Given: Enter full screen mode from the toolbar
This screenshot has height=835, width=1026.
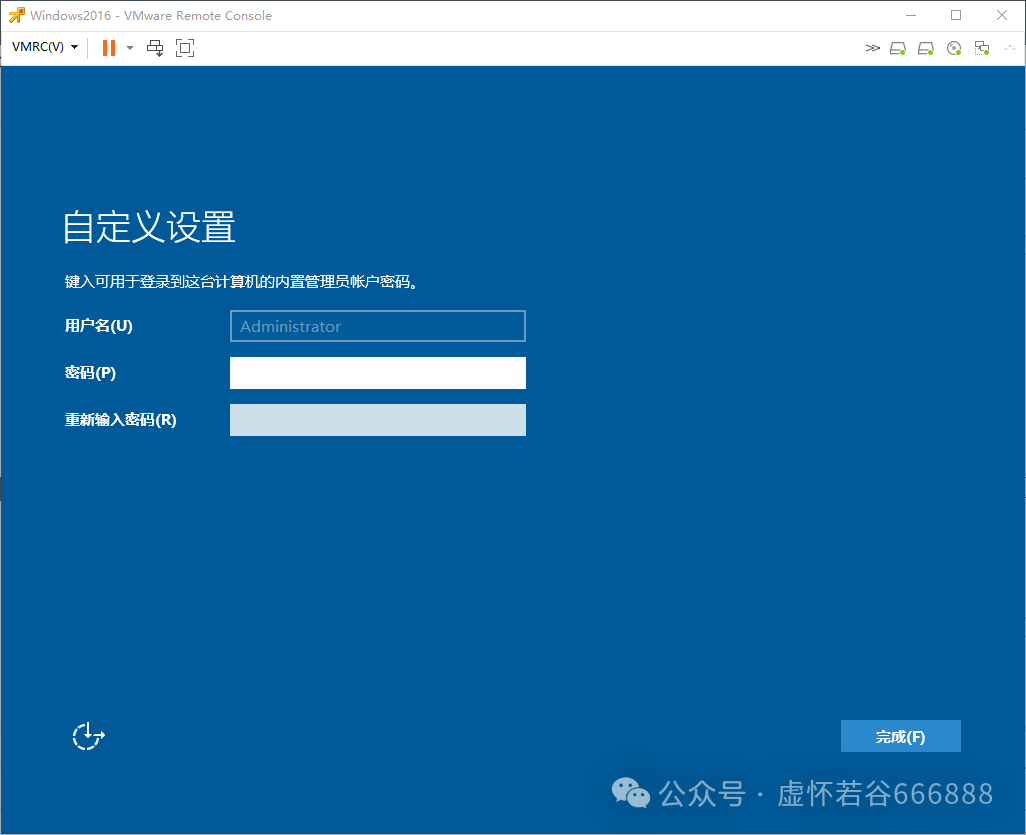Looking at the screenshot, I should (185, 48).
